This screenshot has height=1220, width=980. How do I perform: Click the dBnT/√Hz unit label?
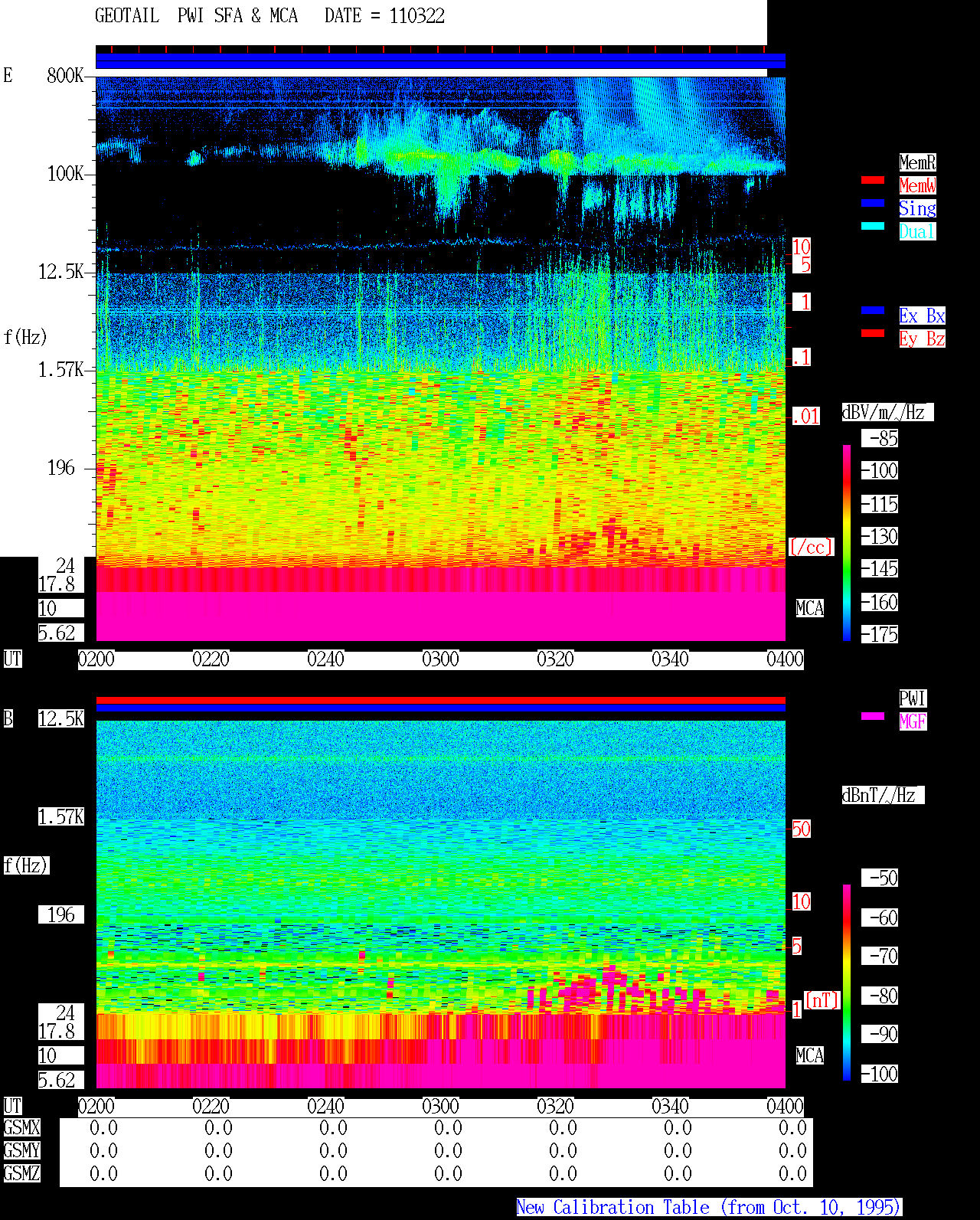[883, 795]
